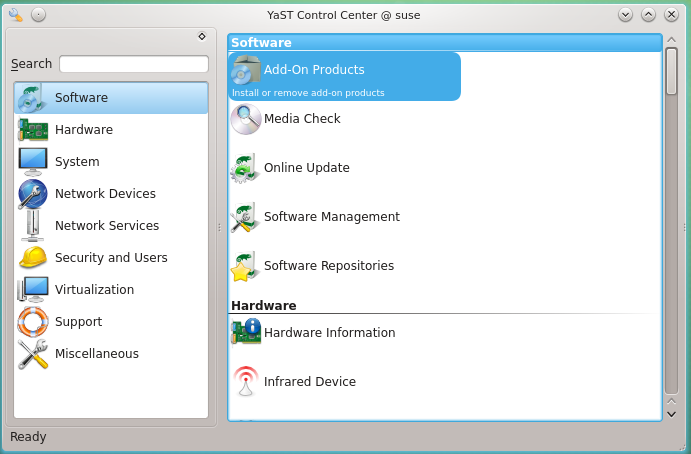Click the Ready status bar text
The width and height of the screenshot is (691, 454).
tap(28, 437)
